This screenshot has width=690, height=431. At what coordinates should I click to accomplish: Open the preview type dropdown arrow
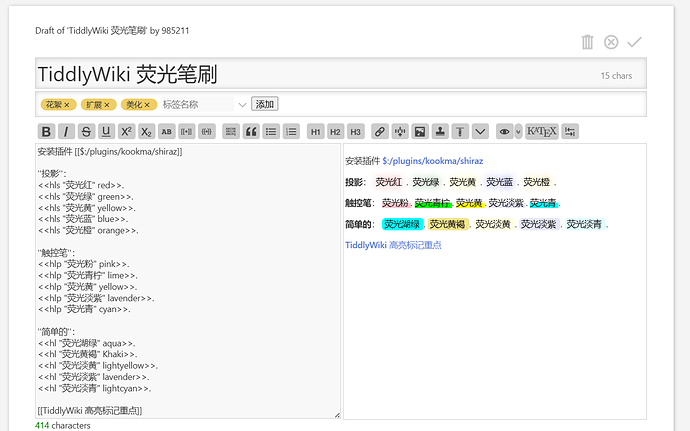[518, 131]
